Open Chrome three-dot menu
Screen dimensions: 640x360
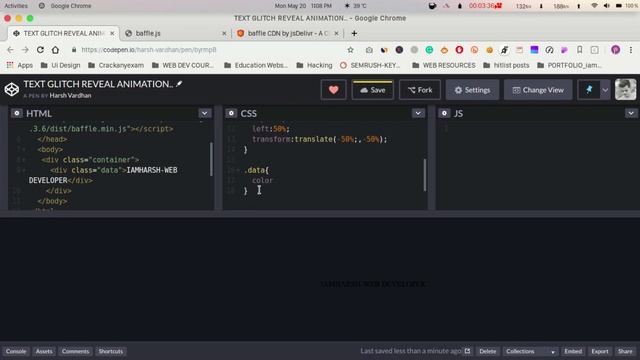pos(631,50)
